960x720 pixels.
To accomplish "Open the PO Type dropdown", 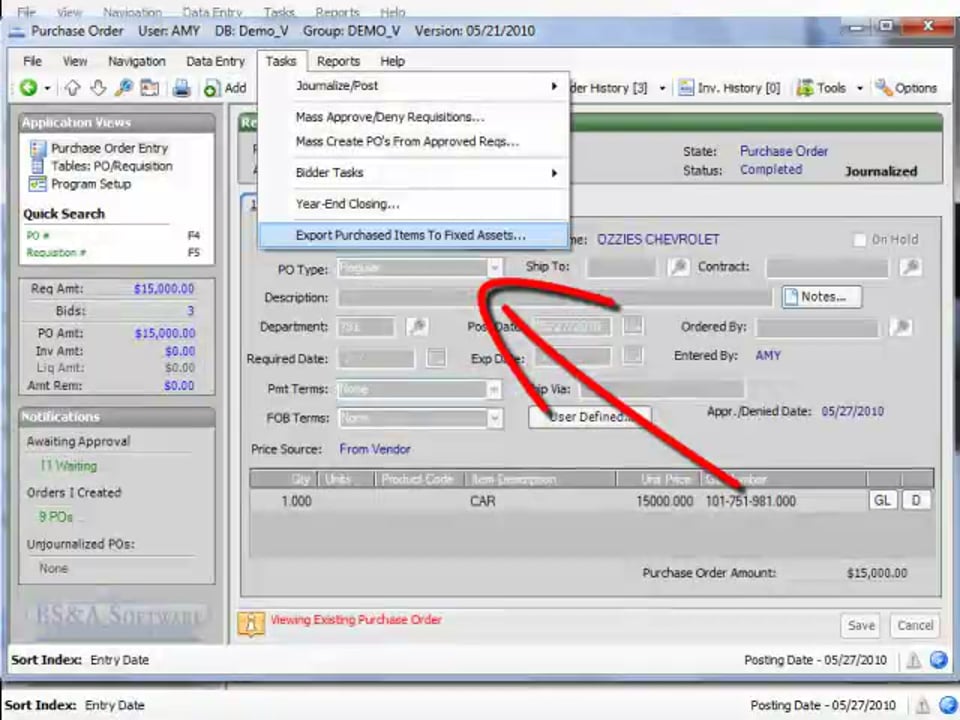I will (495, 268).
